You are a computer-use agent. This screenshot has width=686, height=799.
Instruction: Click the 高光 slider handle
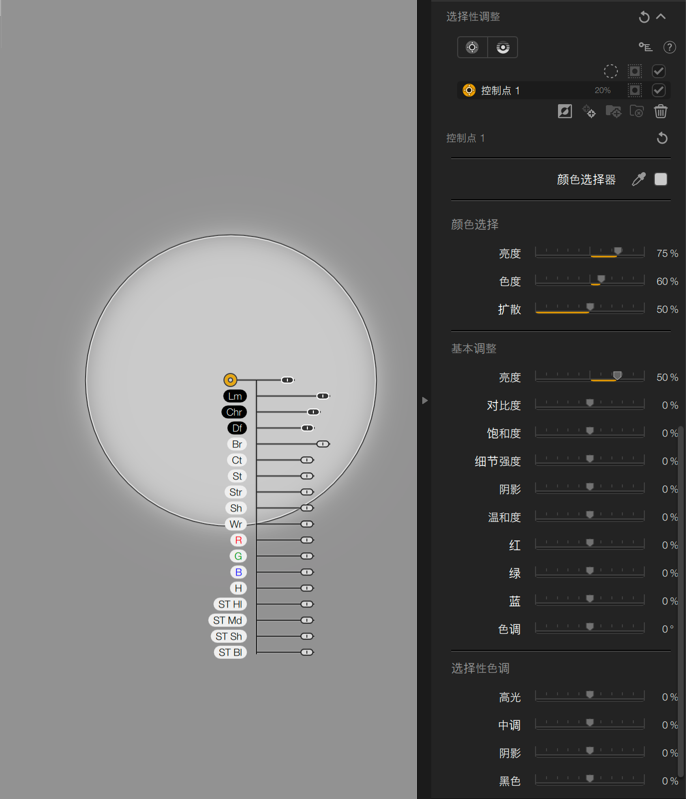tap(590, 695)
